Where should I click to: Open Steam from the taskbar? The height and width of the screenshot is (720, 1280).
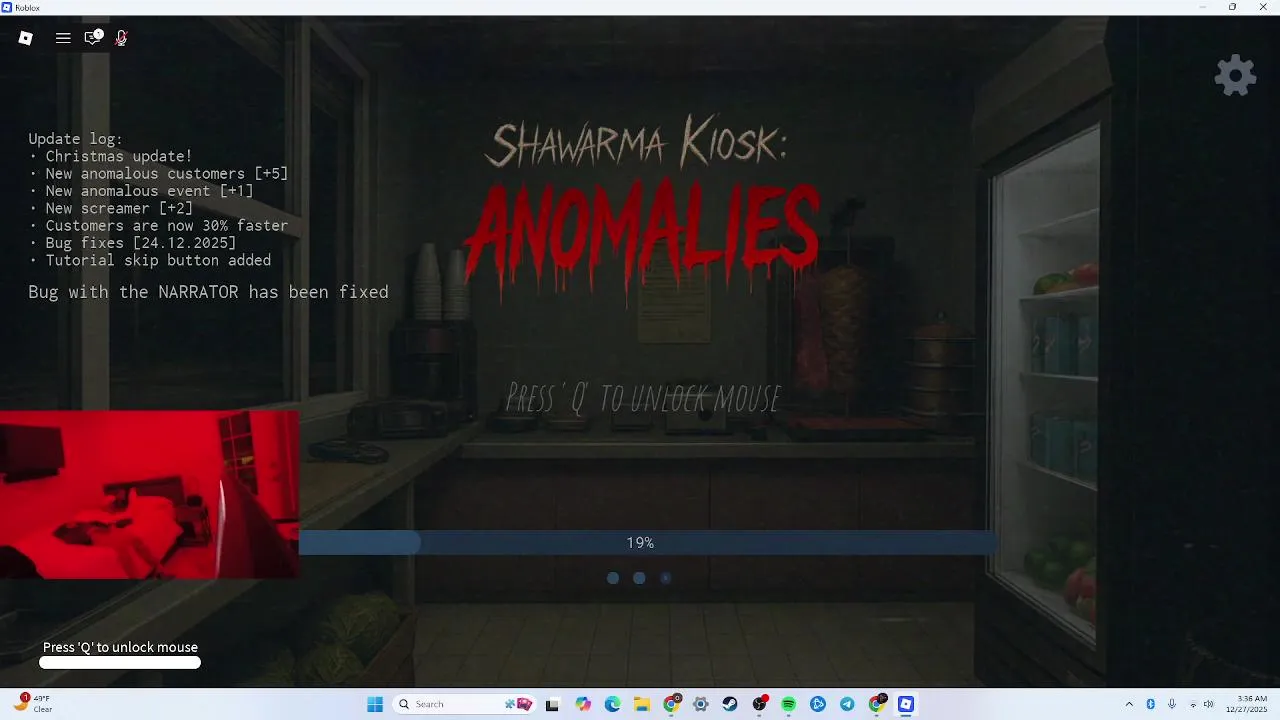click(730, 704)
